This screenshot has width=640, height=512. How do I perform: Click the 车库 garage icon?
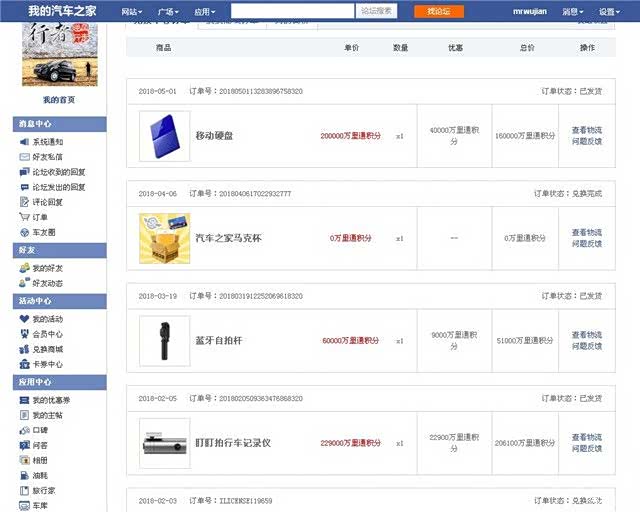[x=24, y=505]
